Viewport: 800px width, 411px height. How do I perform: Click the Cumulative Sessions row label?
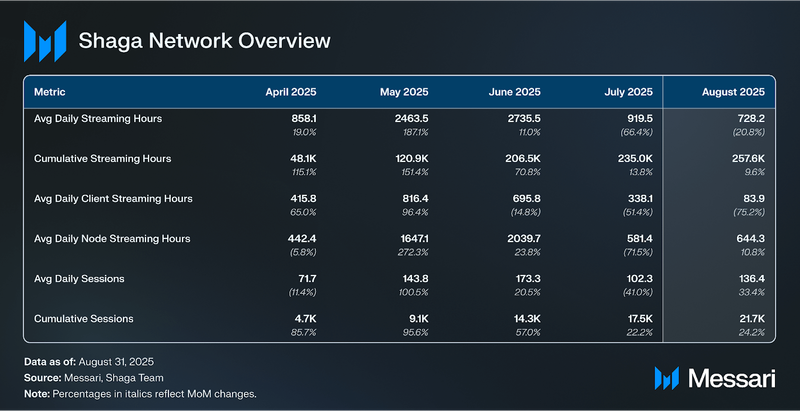click(82, 319)
